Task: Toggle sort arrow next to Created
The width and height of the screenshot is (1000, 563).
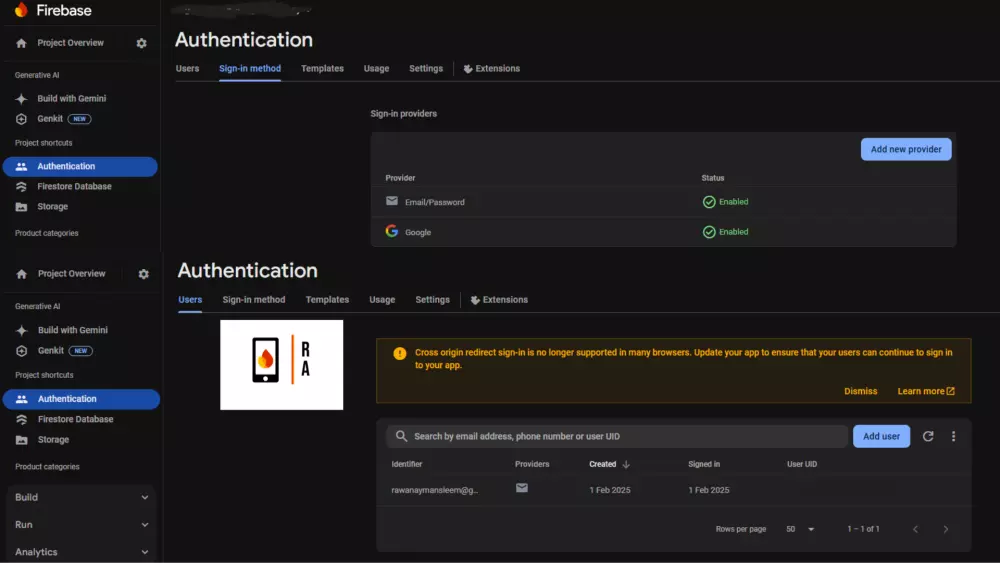Action: tap(626, 464)
